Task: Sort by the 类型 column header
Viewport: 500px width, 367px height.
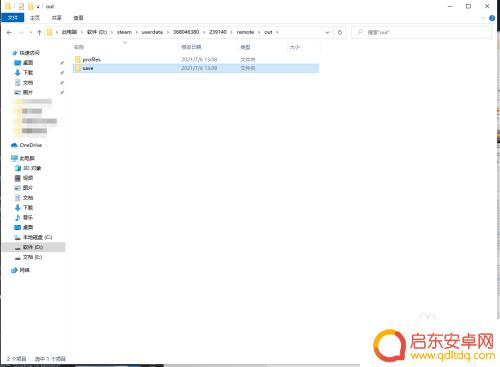Action: click(245, 47)
